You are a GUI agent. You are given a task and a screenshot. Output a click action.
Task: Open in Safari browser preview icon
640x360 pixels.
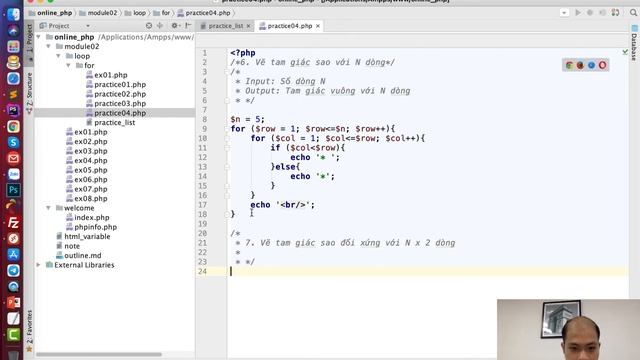(x=591, y=65)
